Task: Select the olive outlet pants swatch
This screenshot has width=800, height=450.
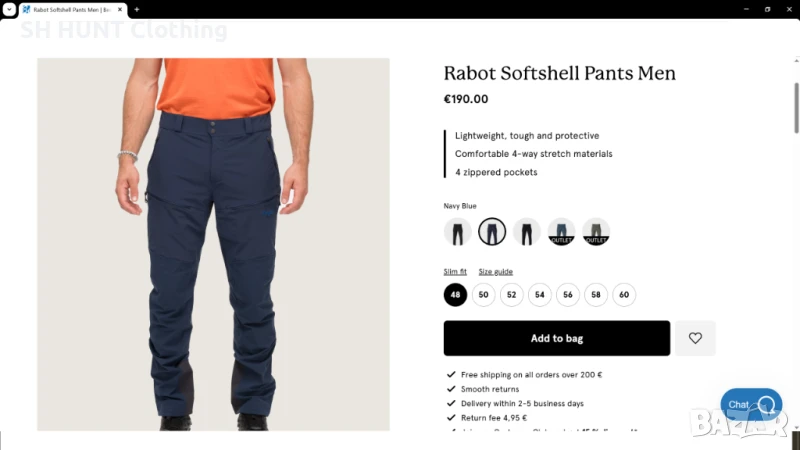Action: click(x=596, y=232)
